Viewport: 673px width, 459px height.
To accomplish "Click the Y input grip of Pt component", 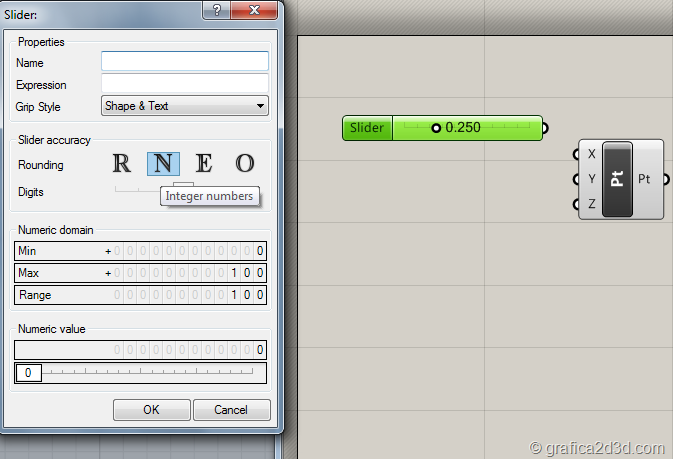I will click(578, 180).
